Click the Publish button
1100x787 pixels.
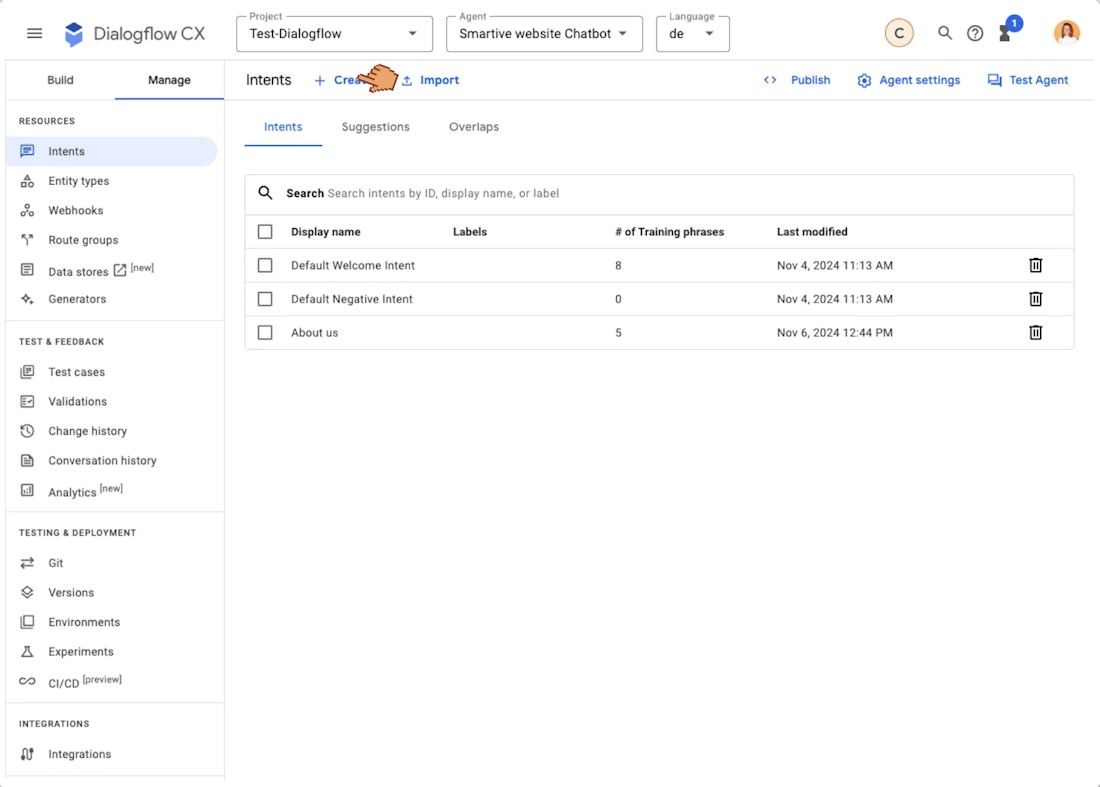(798, 80)
